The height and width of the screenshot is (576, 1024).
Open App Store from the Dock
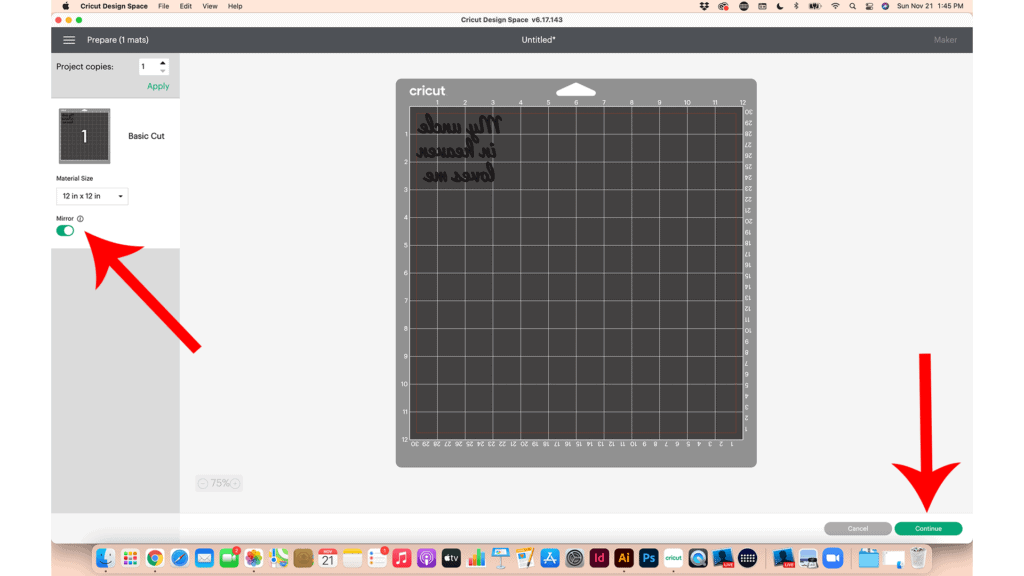tap(550, 558)
